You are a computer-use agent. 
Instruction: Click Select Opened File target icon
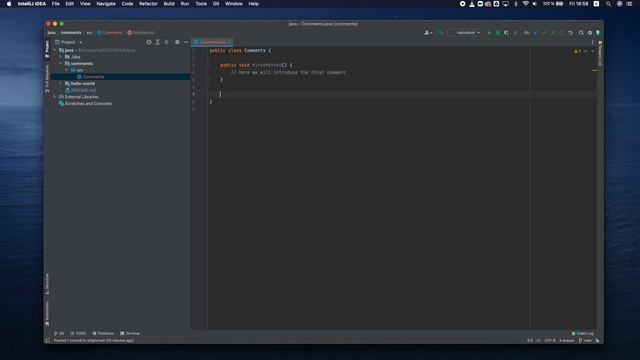coord(149,42)
